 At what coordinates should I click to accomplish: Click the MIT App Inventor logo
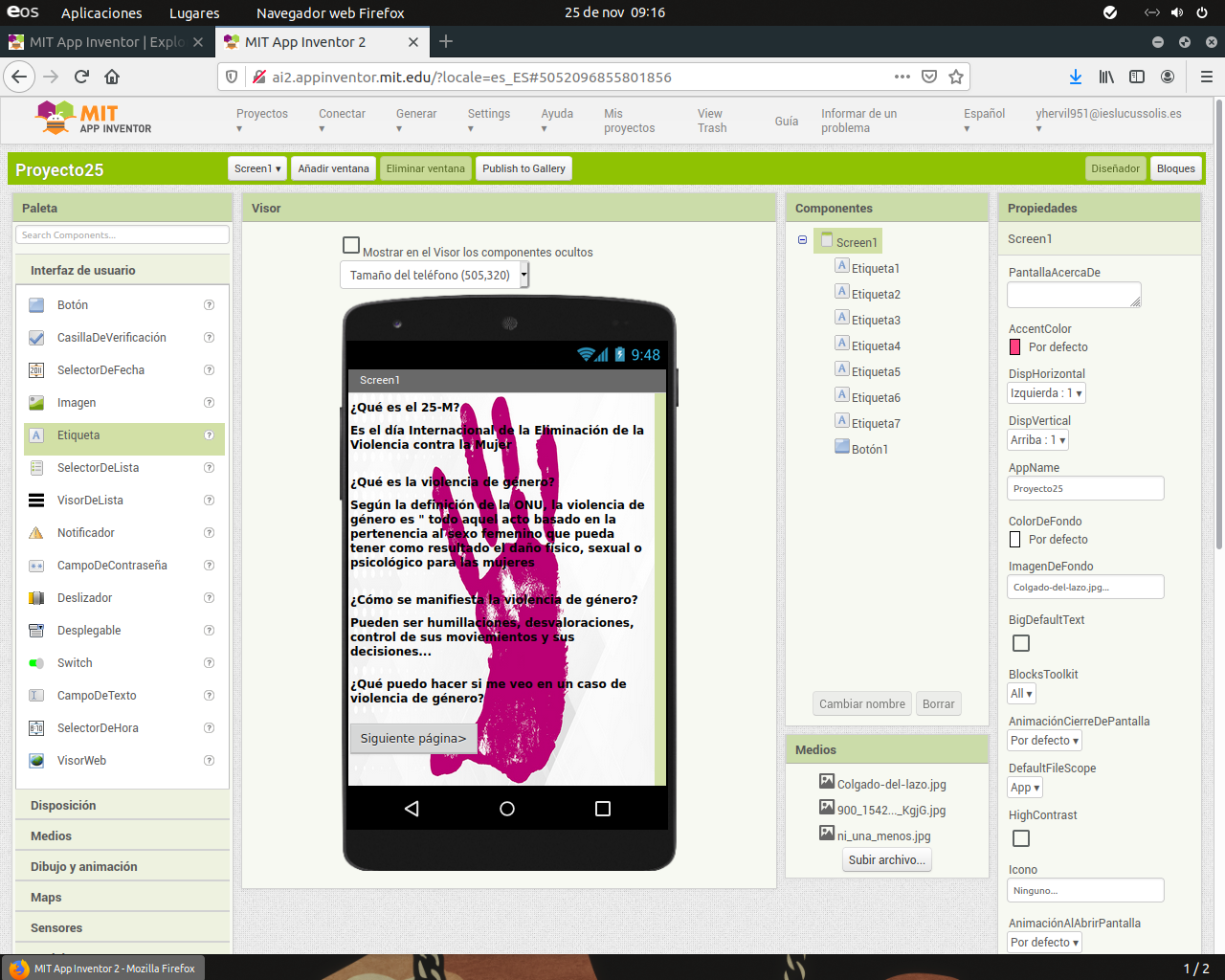pyautogui.click(x=93, y=119)
